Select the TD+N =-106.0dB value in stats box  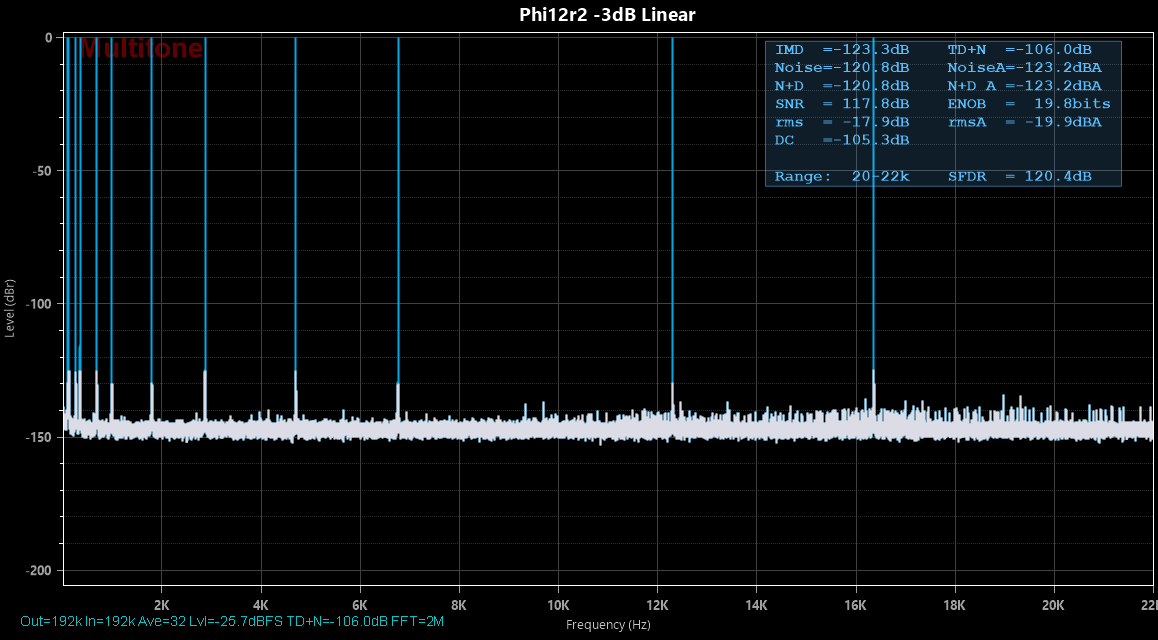[x=1019, y=49]
